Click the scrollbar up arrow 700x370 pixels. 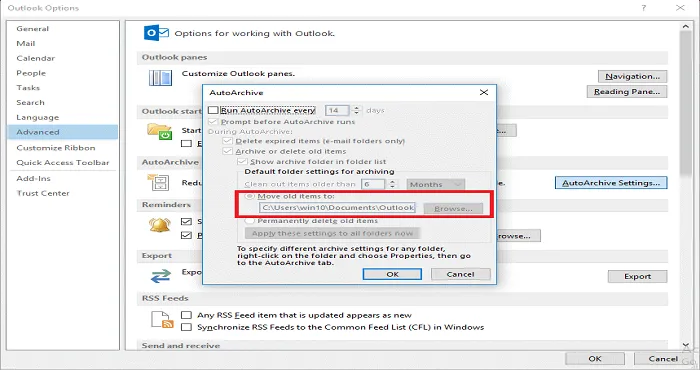pyautogui.click(x=686, y=27)
